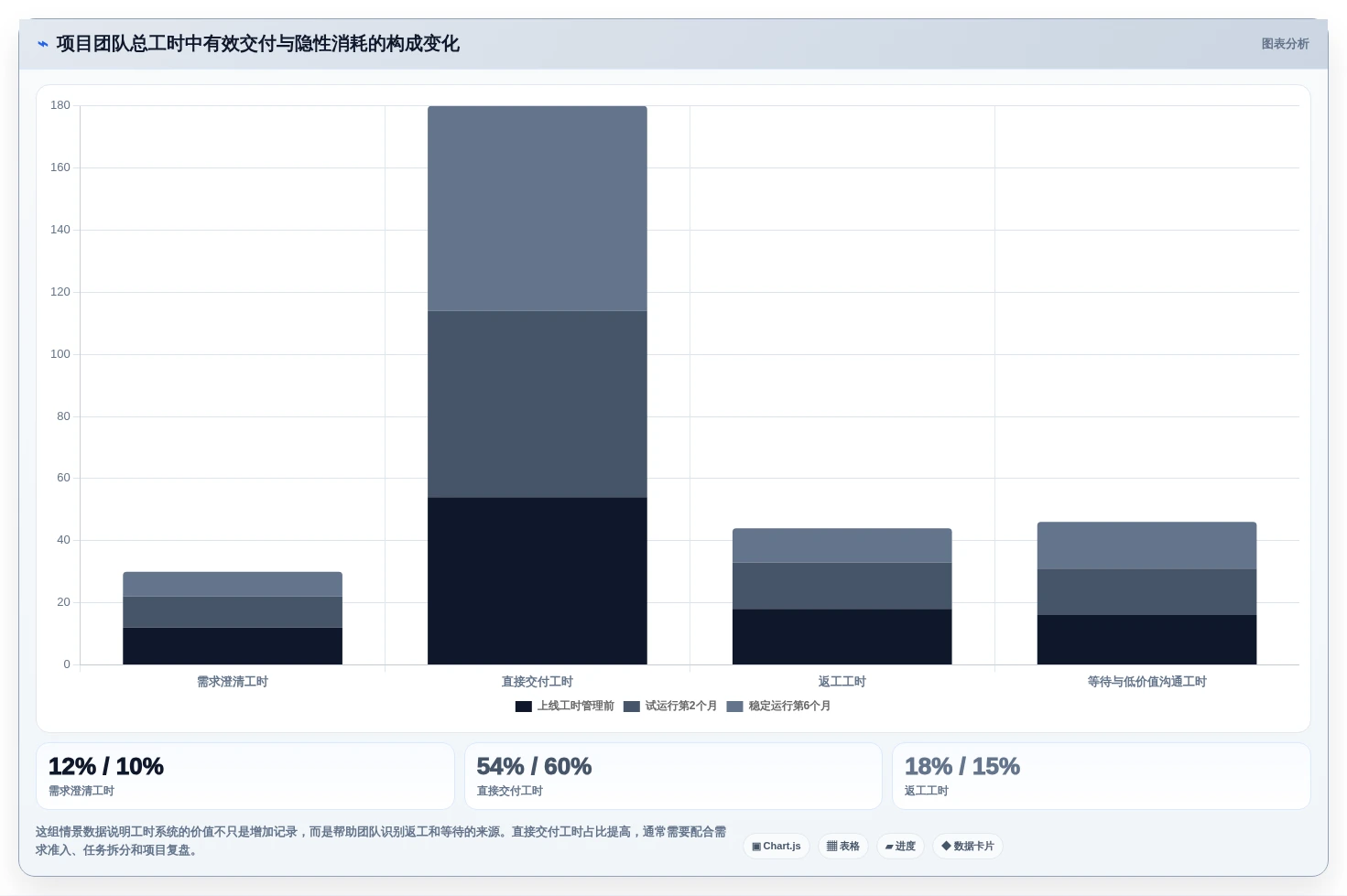Viewport: 1347px width, 896px height.
Task: Select the 进度 tag chip
Action: (x=900, y=847)
